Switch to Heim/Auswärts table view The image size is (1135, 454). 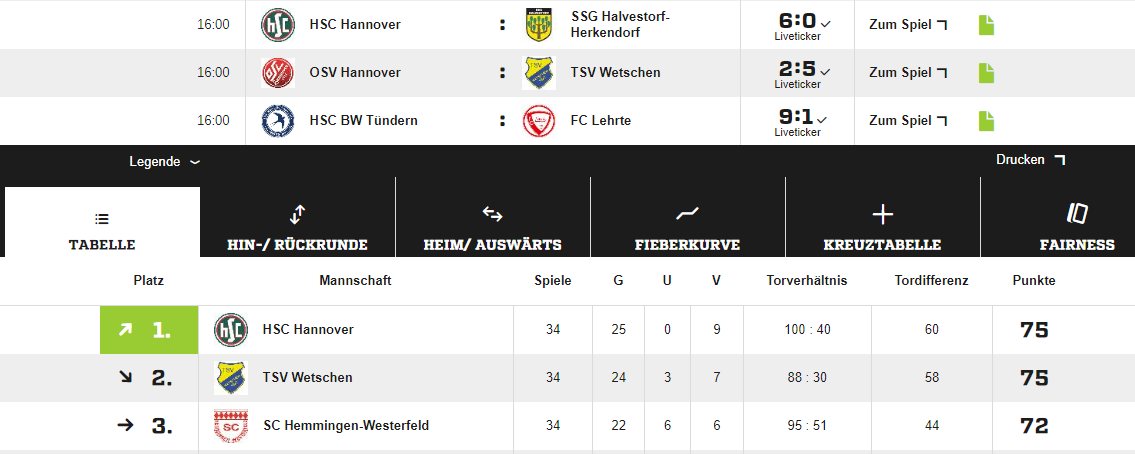pos(492,228)
